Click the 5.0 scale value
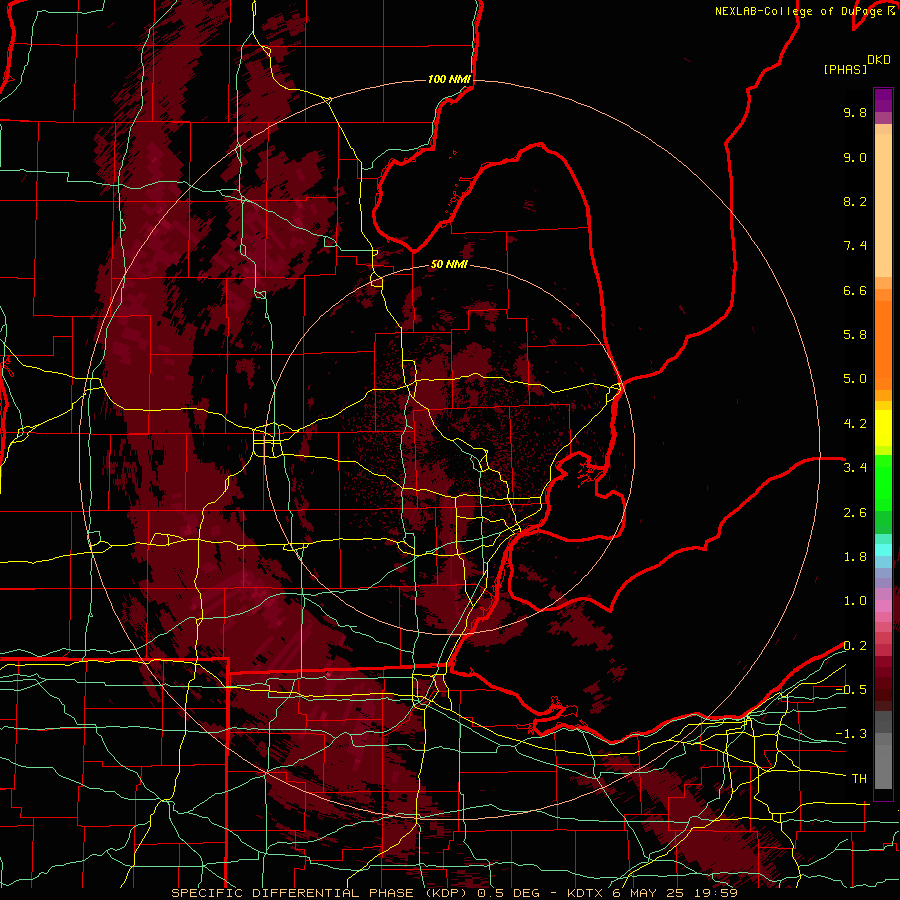 click(x=855, y=379)
